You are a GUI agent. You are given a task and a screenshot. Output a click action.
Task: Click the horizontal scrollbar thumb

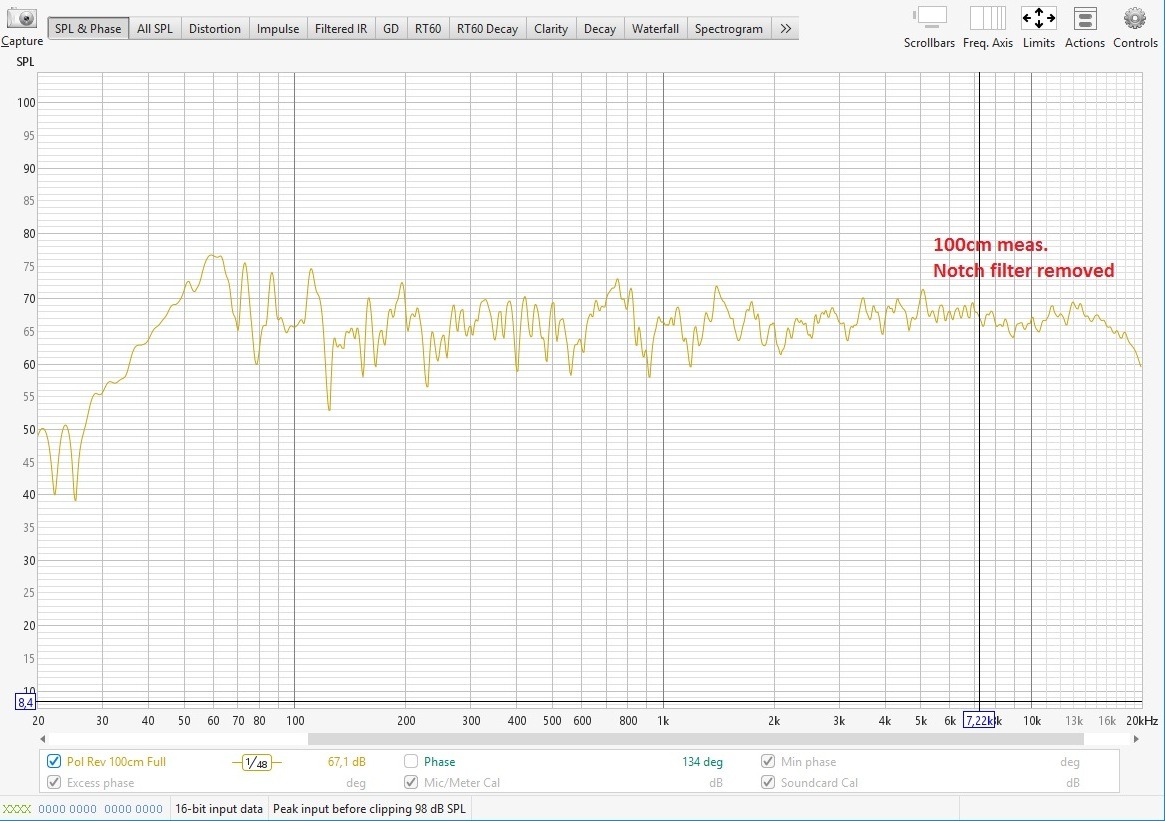click(695, 739)
